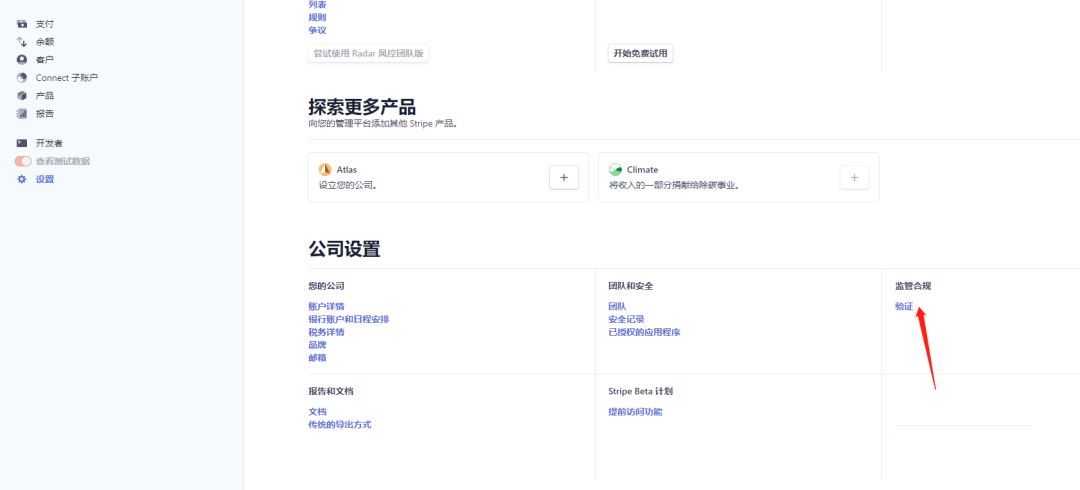The width and height of the screenshot is (1080, 490).
Task: Open 开发者 (Developers) terminal icon
Action: (22, 143)
